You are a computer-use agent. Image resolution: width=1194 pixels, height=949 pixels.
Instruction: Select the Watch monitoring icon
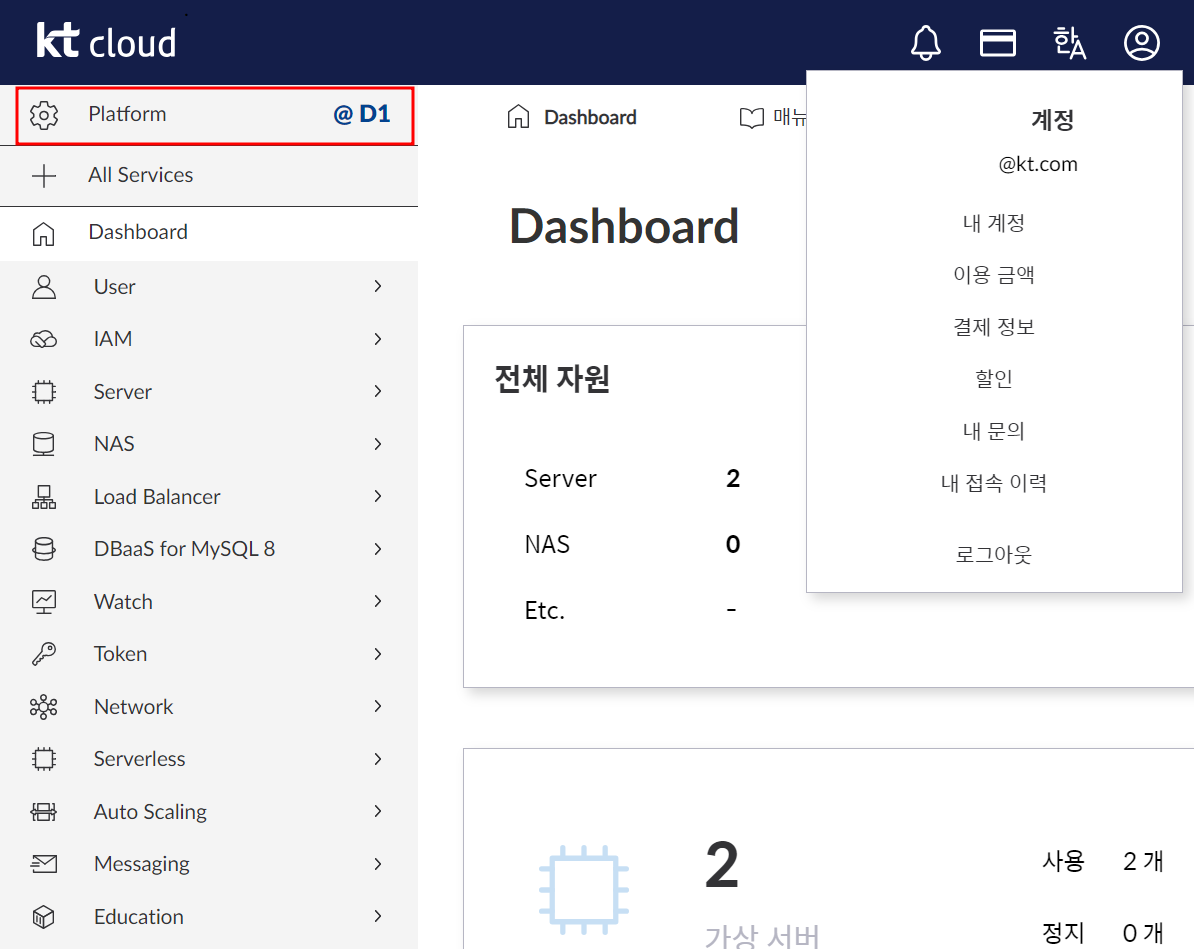click(44, 601)
